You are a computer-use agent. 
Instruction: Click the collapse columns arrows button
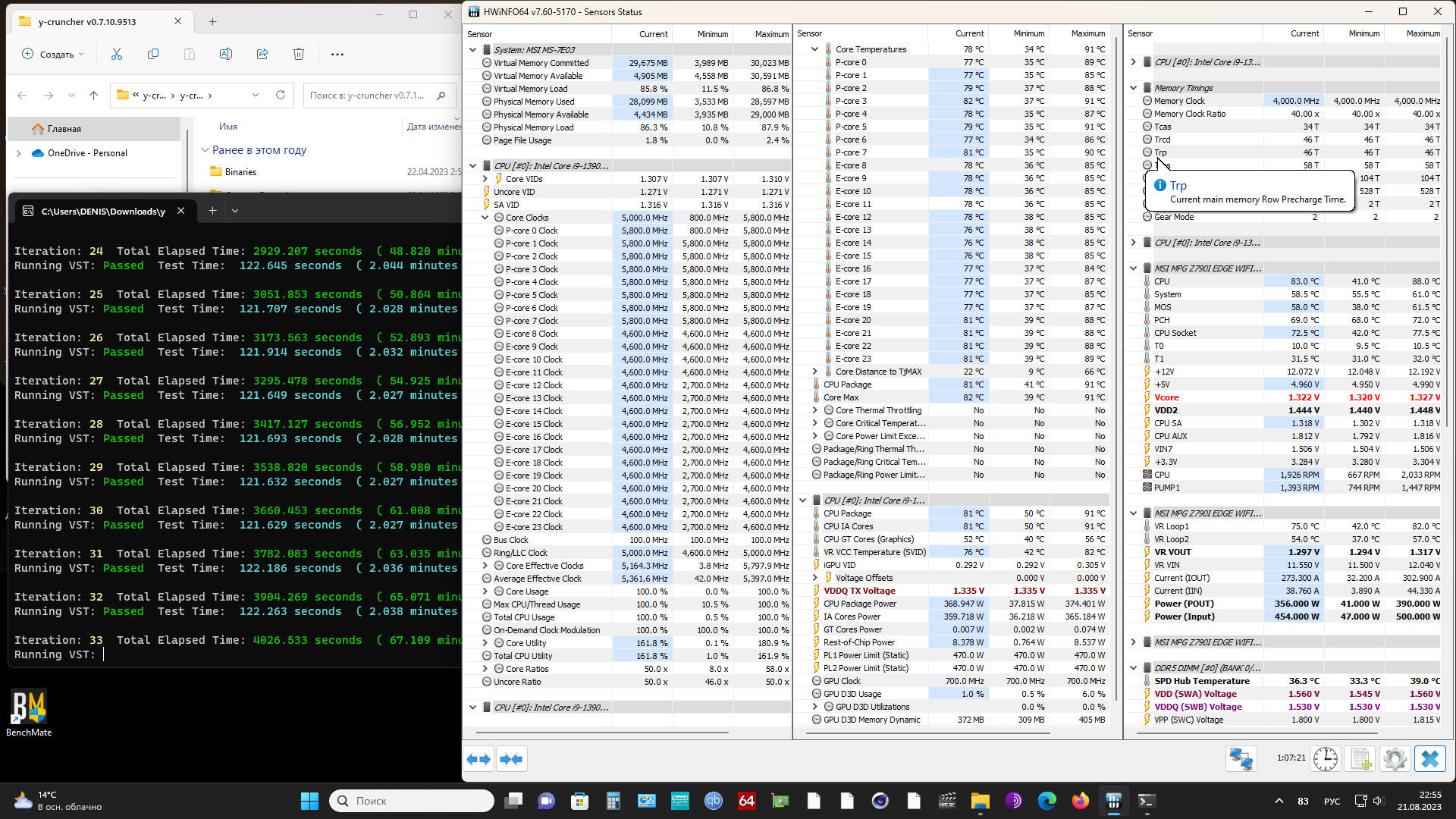click(512, 759)
